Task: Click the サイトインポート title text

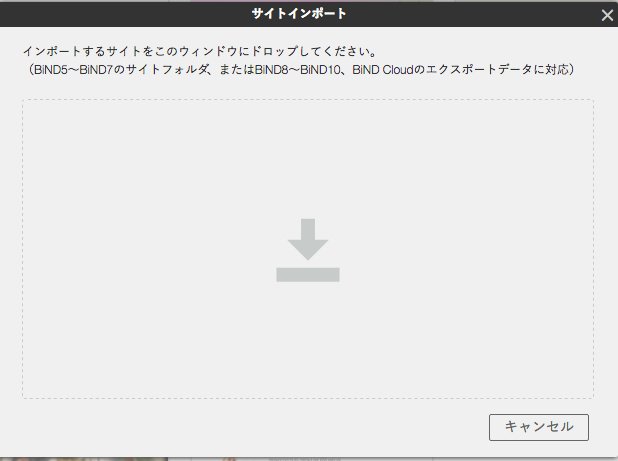Action: pyautogui.click(x=299, y=14)
